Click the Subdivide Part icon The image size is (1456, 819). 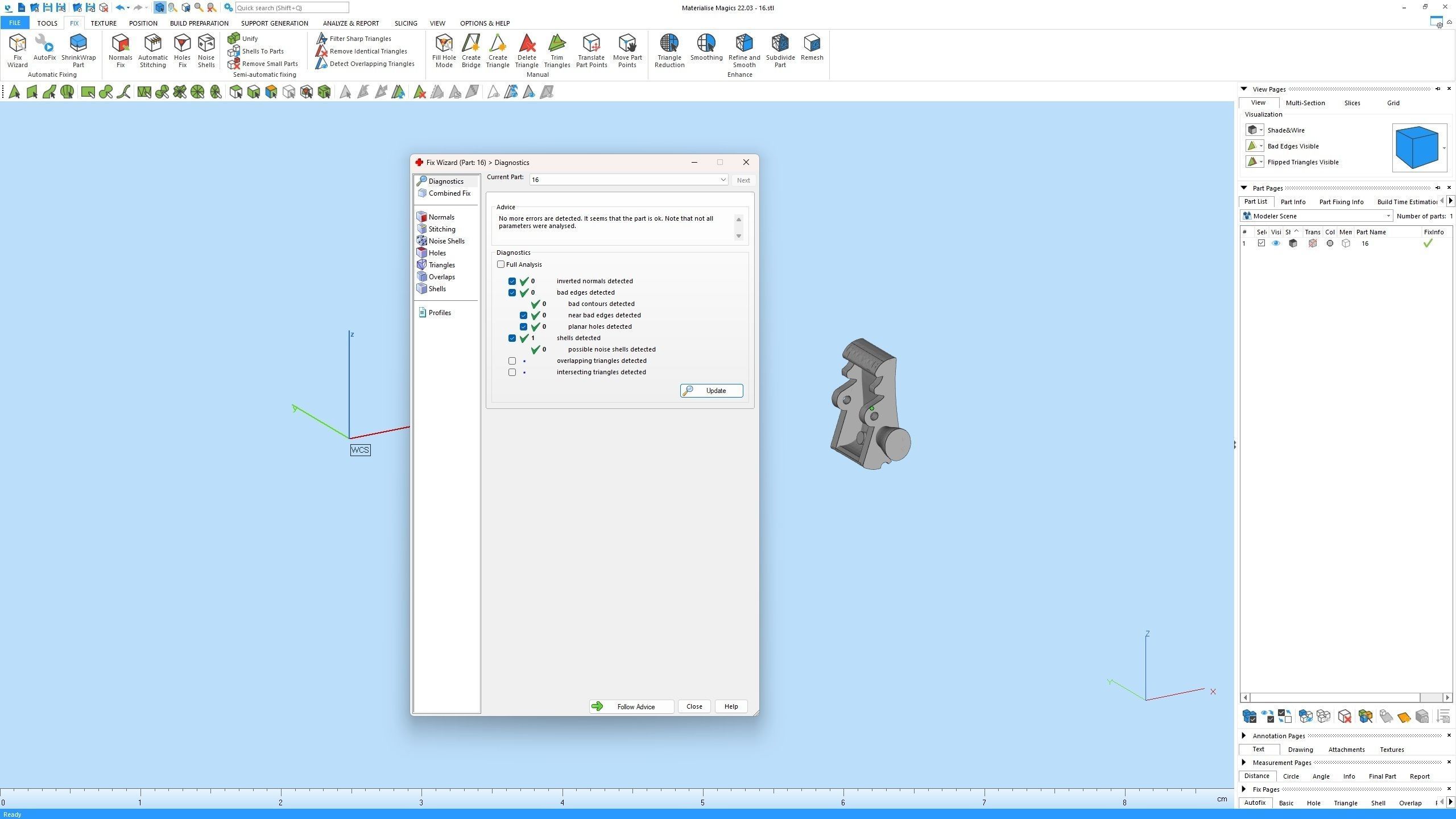[780, 44]
